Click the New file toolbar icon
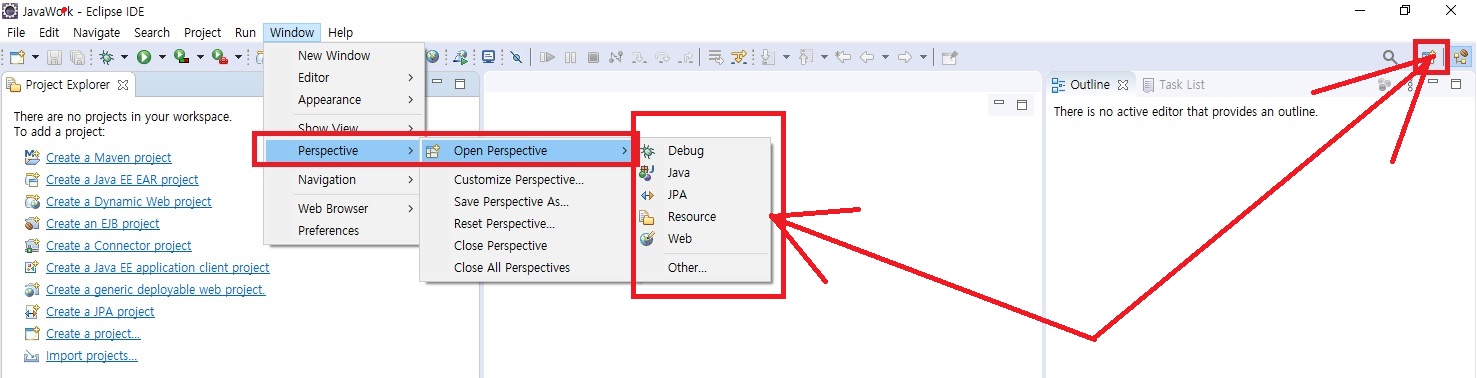The width and height of the screenshot is (1477, 378). coord(17,57)
